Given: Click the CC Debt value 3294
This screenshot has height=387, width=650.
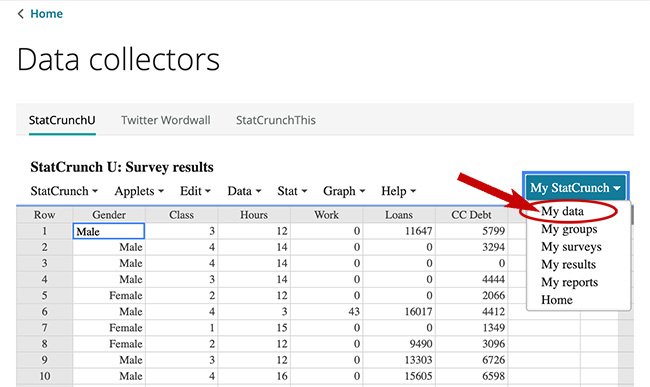Looking at the screenshot, I should pos(493,247).
